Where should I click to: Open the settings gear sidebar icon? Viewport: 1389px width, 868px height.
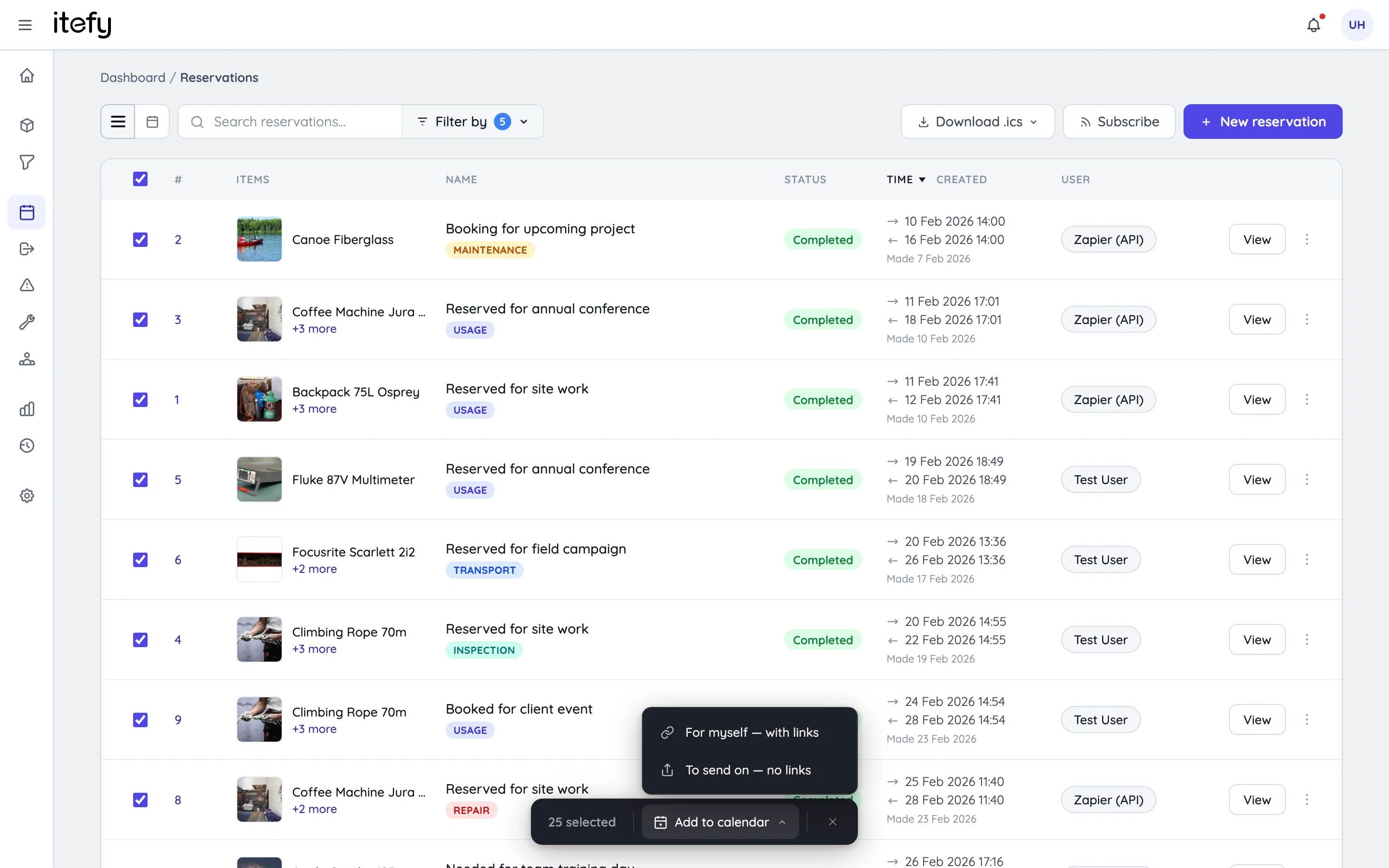pyautogui.click(x=27, y=495)
